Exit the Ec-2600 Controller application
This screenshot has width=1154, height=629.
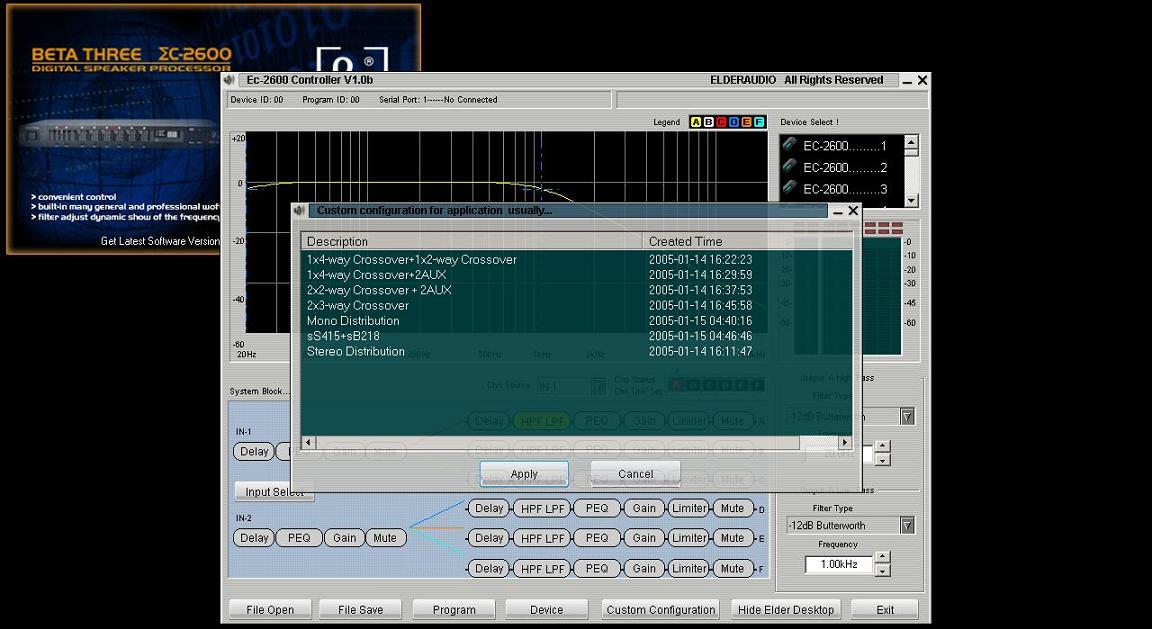pyautogui.click(x=885, y=610)
